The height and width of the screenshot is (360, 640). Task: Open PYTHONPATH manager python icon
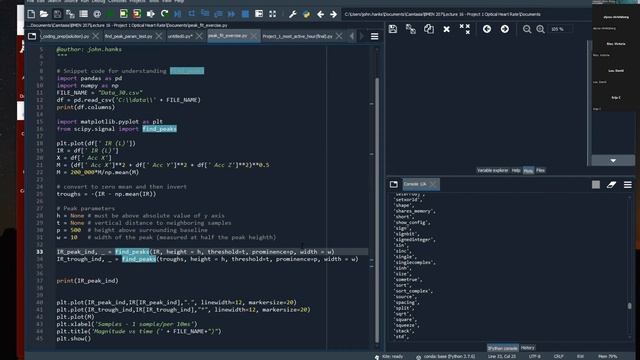[x=306, y=14]
